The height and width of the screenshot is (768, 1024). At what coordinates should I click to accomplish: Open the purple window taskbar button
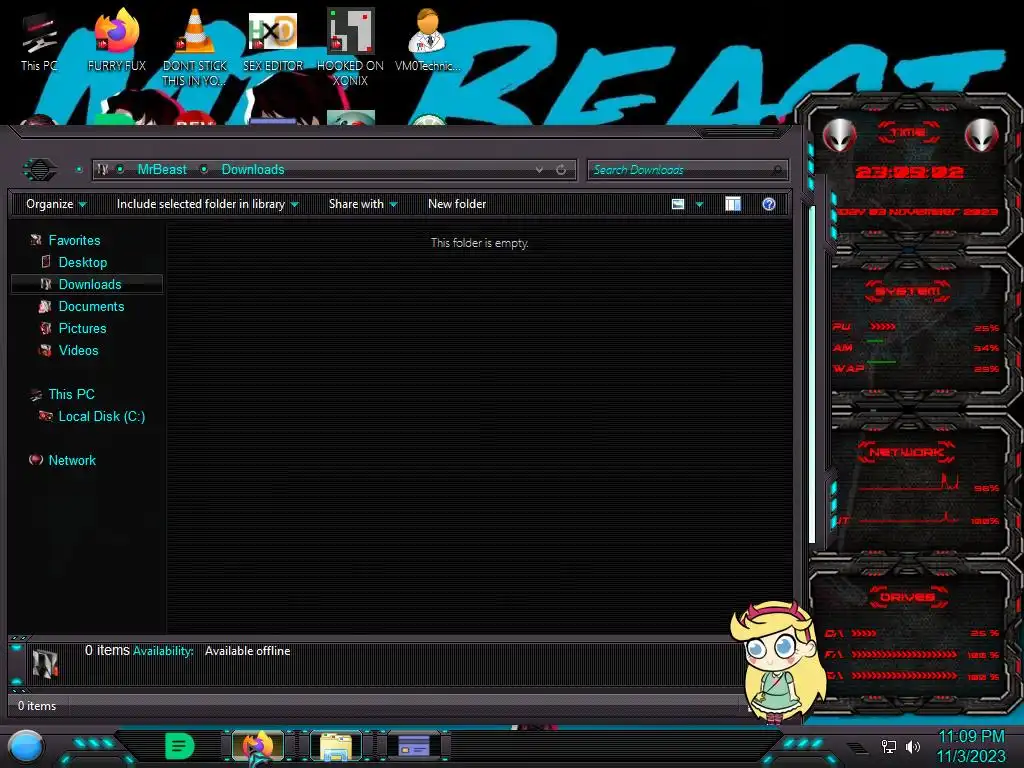point(414,746)
